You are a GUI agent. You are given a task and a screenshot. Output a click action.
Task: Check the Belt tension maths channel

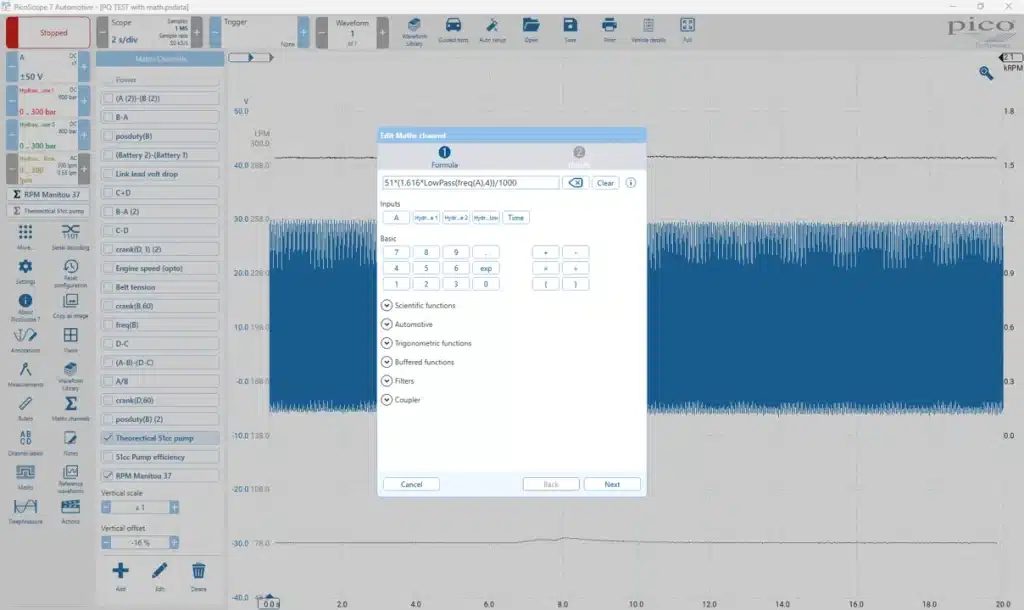[108, 287]
